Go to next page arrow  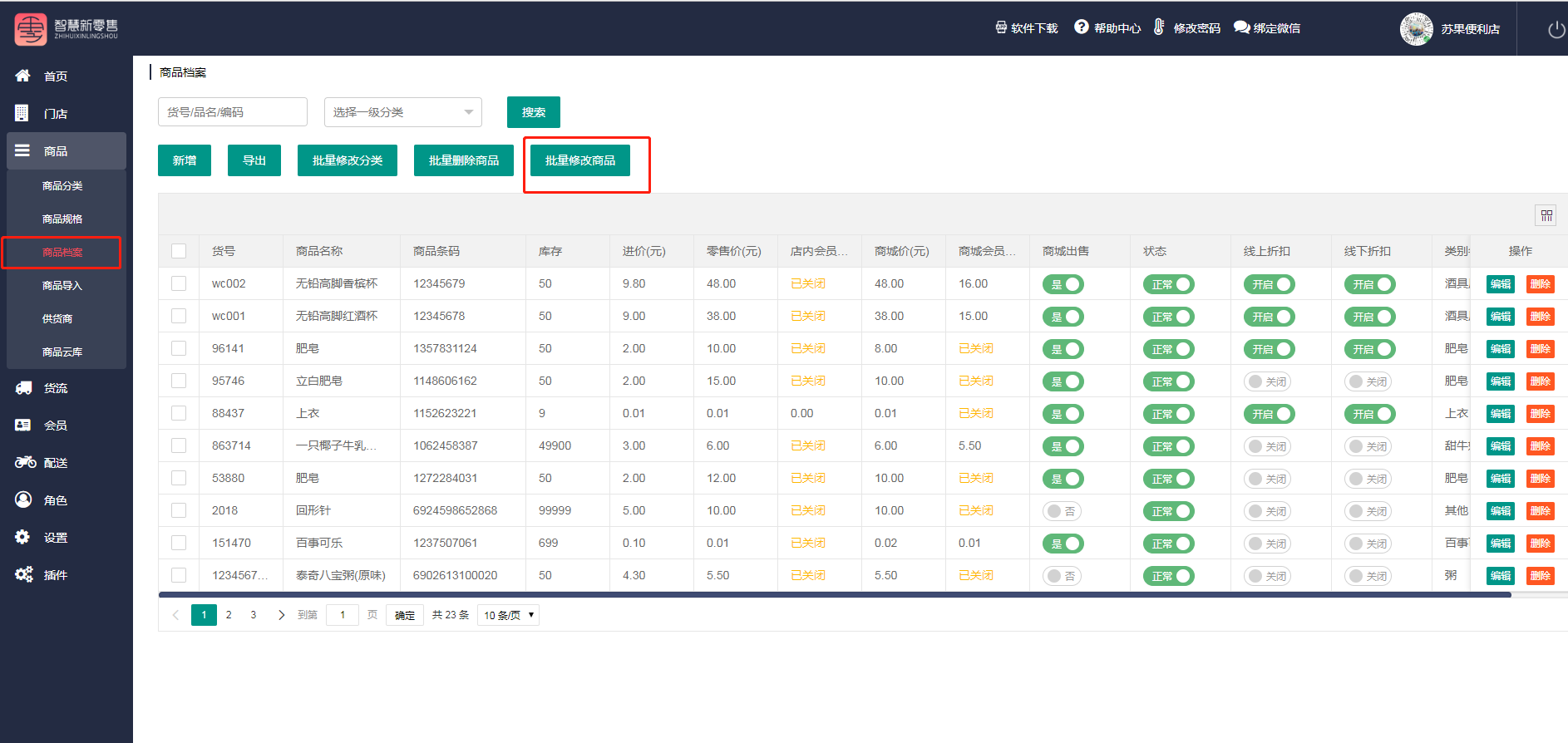281,615
